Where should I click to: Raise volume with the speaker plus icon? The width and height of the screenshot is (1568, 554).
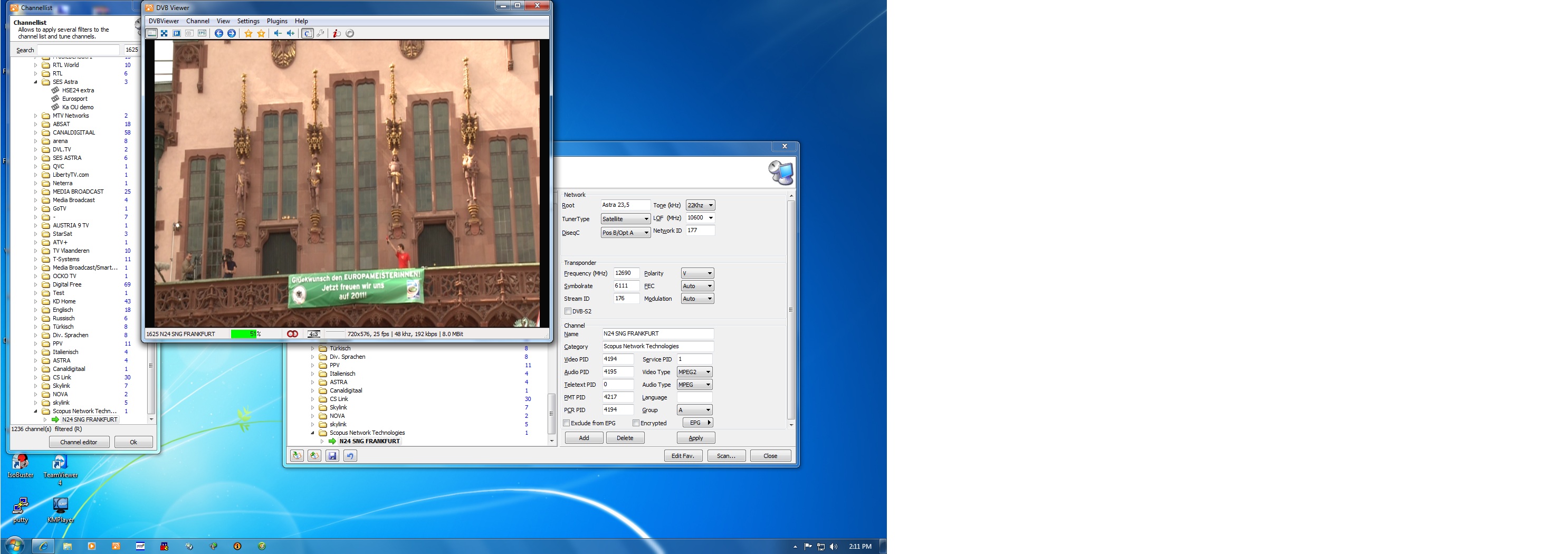pyautogui.click(x=291, y=33)
